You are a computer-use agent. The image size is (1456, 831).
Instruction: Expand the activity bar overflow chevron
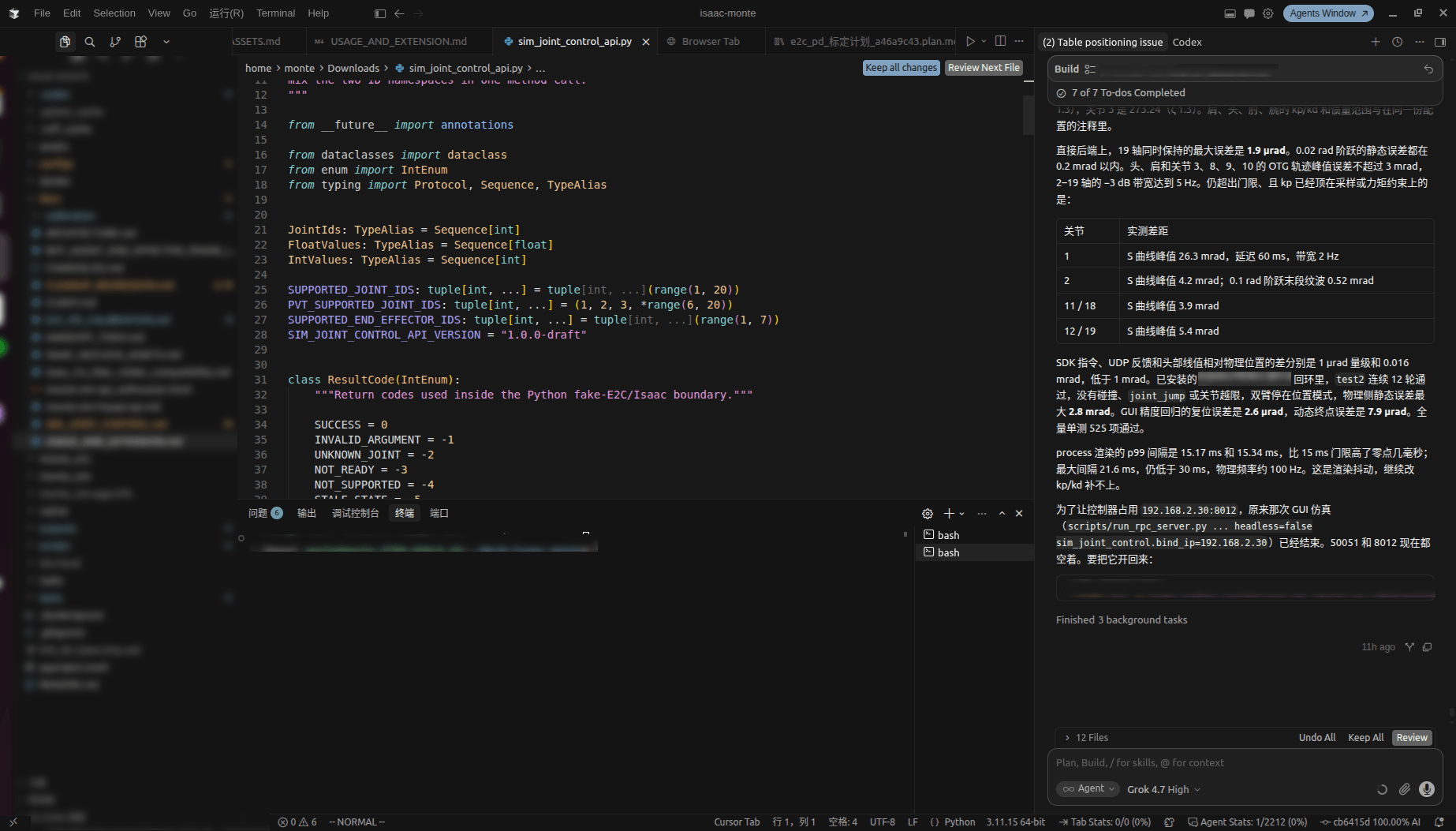166,42
